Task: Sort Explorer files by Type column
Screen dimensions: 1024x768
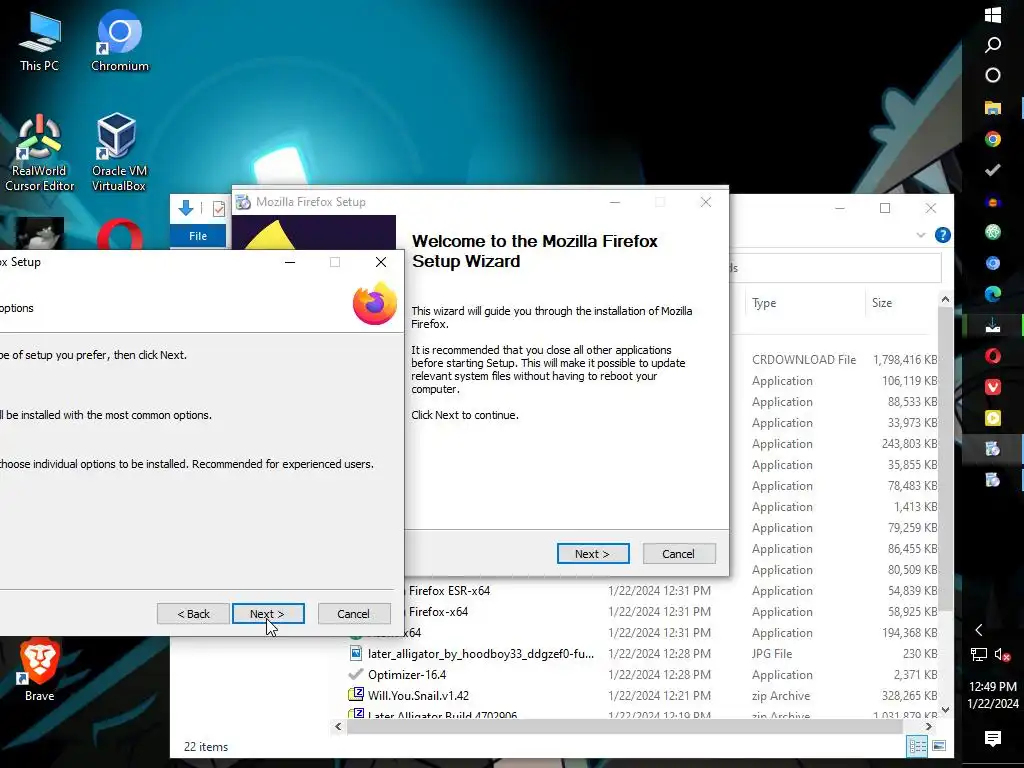Action: tap(803, 303)
